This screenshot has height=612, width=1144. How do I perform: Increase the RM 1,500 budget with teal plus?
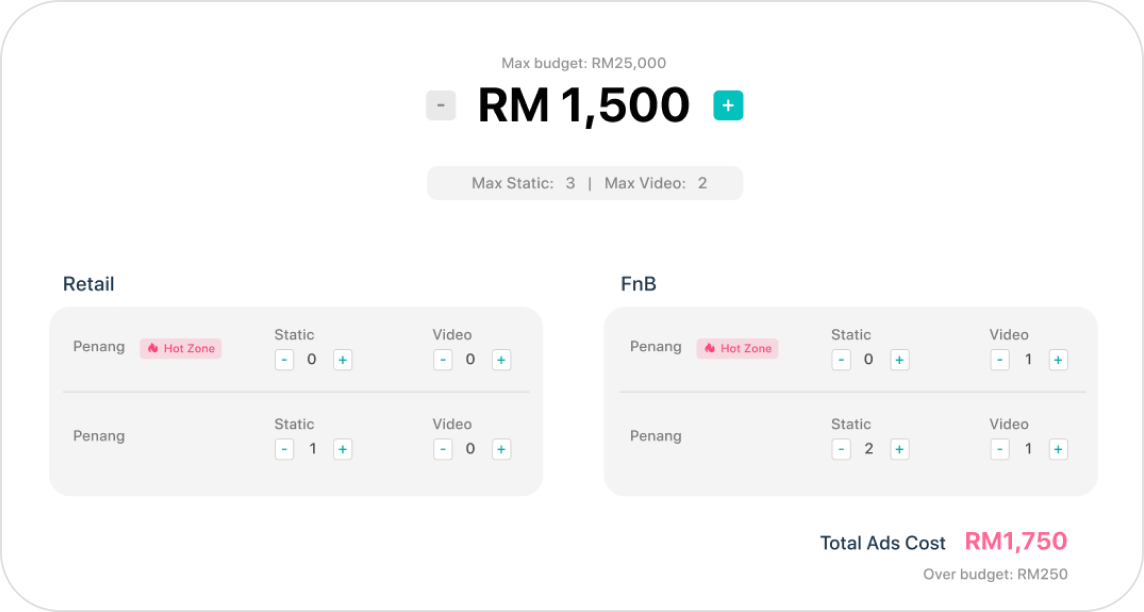728,105
